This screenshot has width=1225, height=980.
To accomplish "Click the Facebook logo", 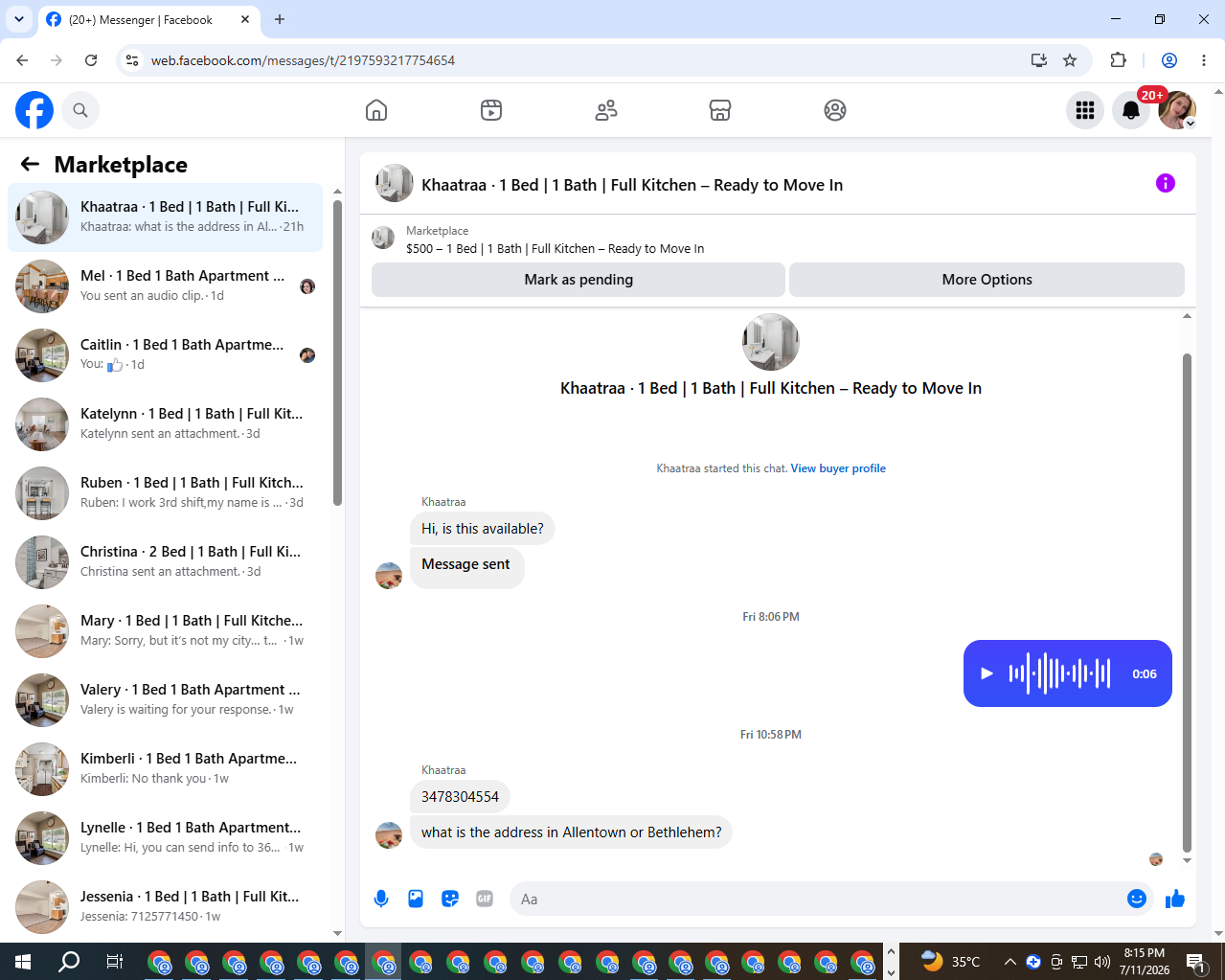I will coord(34,110).
